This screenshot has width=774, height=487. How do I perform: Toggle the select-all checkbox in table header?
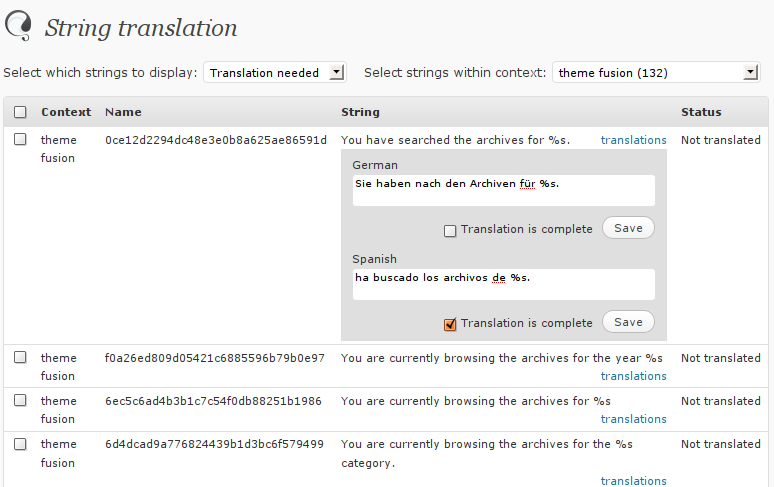(20, 112)
